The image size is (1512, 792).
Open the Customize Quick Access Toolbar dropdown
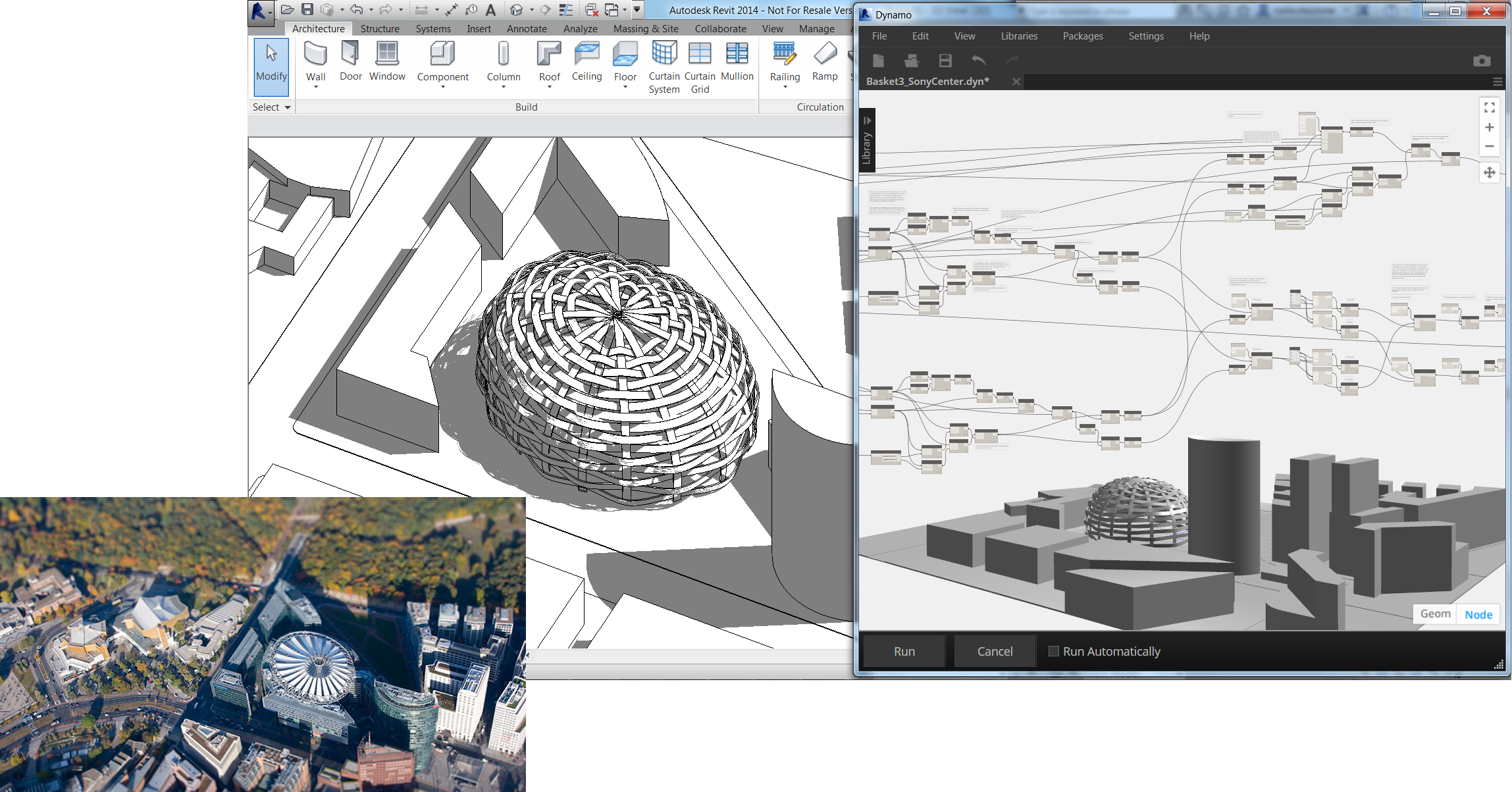coord(637,9)
